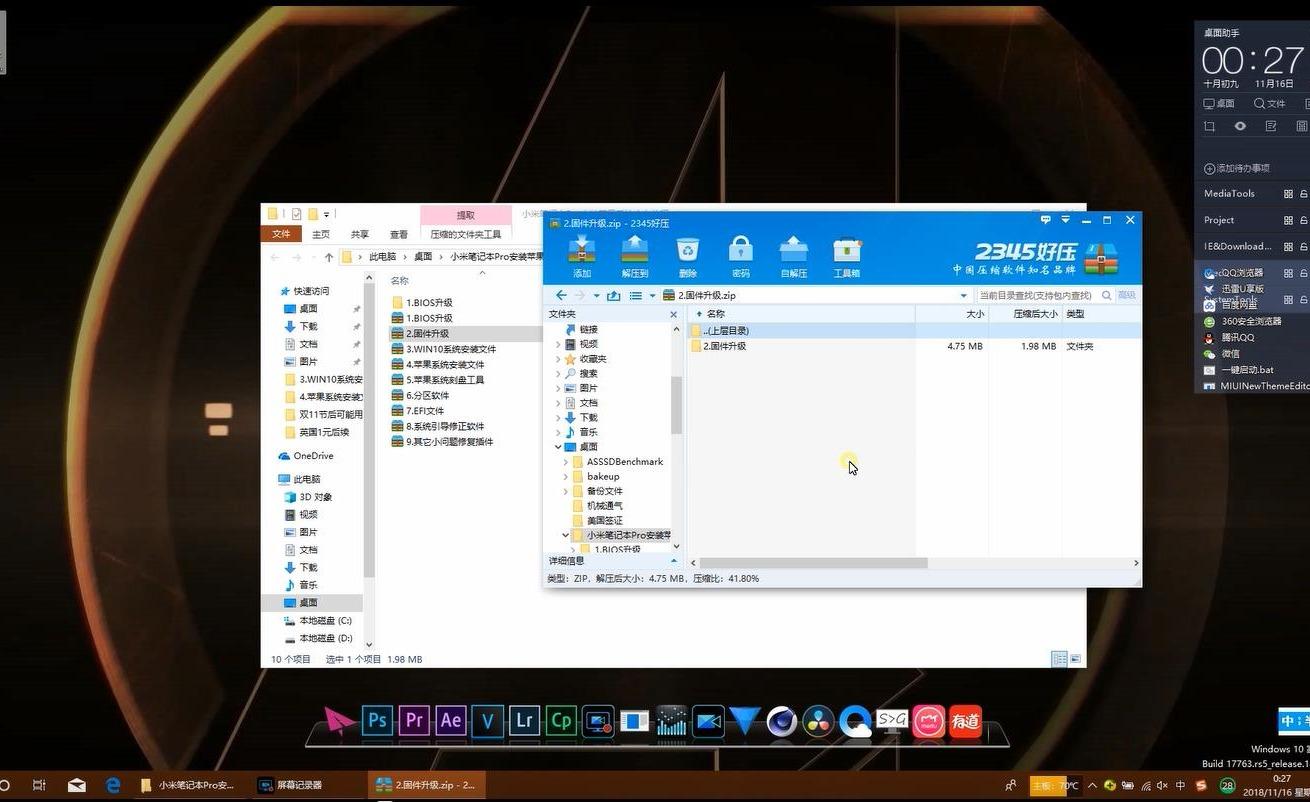Open navigation history dropdown in 2345好压

coord(597,296)
